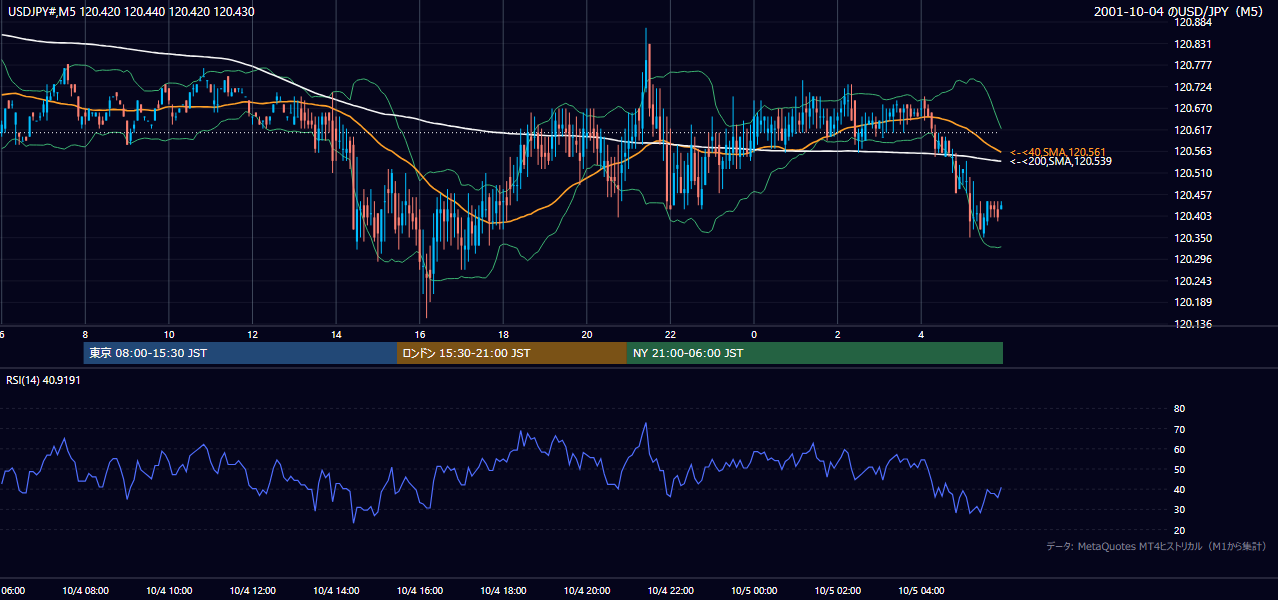Click RSI scale value 70
1278x600 pixels.
pyautogui.click(x=1179, y=429)
